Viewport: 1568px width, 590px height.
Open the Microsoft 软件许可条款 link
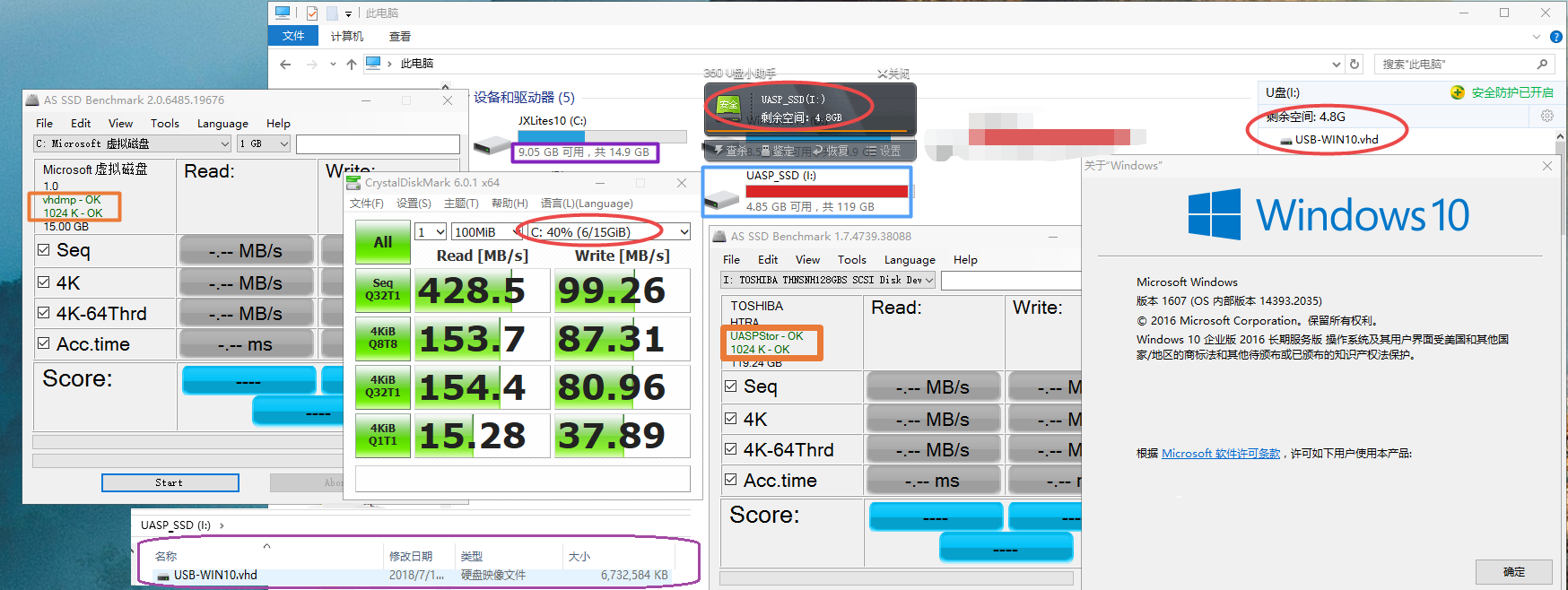[x=1221, y=454]
